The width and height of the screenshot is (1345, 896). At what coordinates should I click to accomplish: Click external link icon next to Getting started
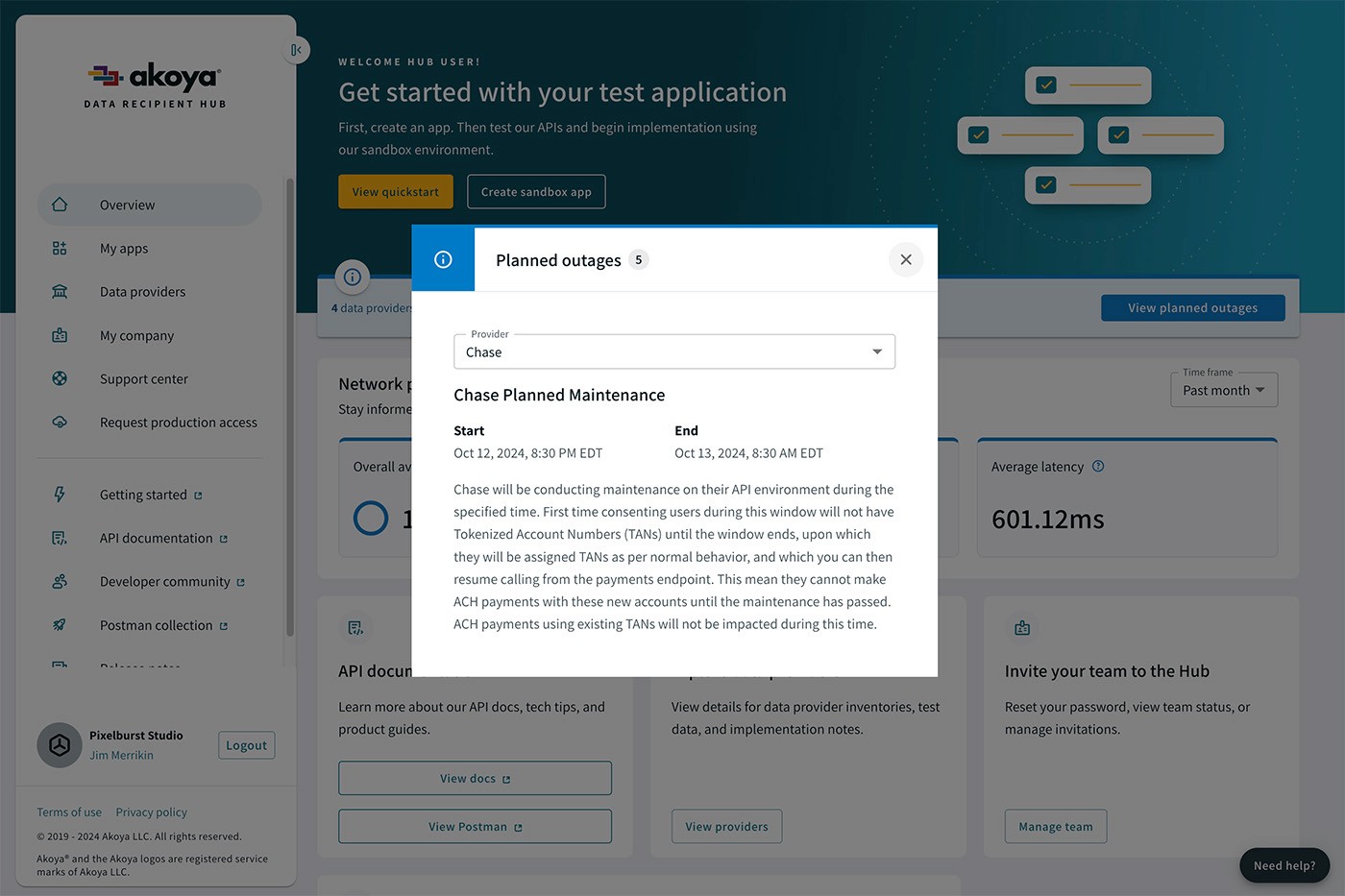(x=199, y=496)
